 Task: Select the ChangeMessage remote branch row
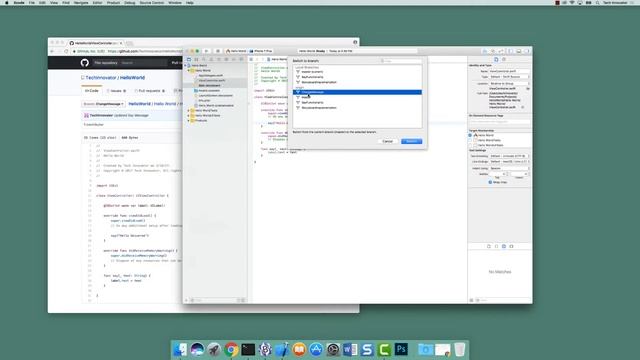pos(357,92)
